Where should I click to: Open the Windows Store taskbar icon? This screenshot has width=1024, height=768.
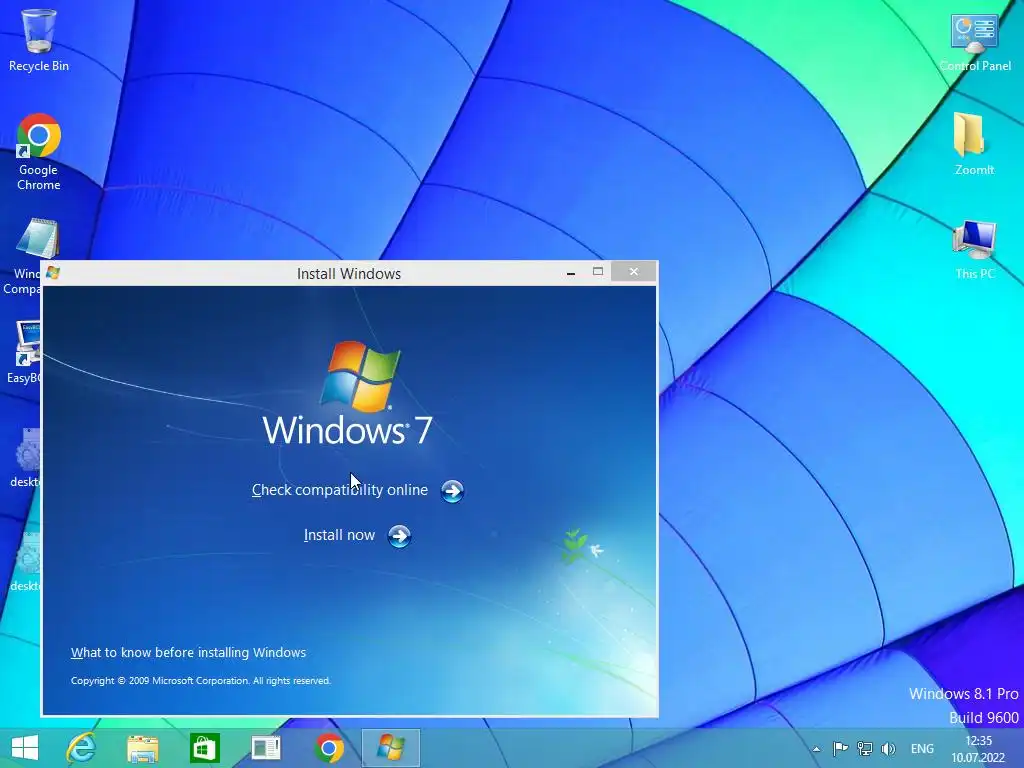(204, 748)
